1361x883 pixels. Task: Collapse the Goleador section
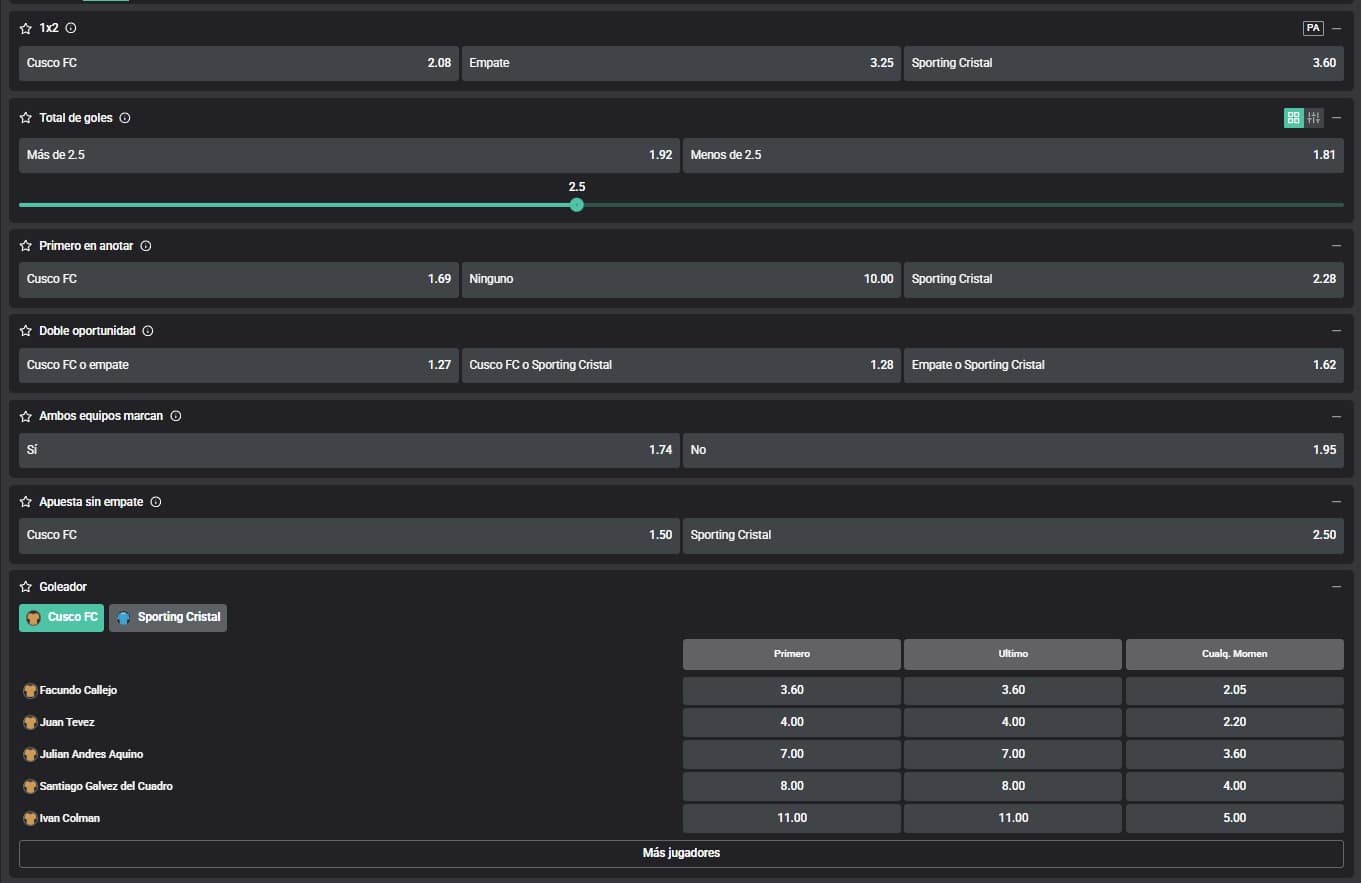1337,587
